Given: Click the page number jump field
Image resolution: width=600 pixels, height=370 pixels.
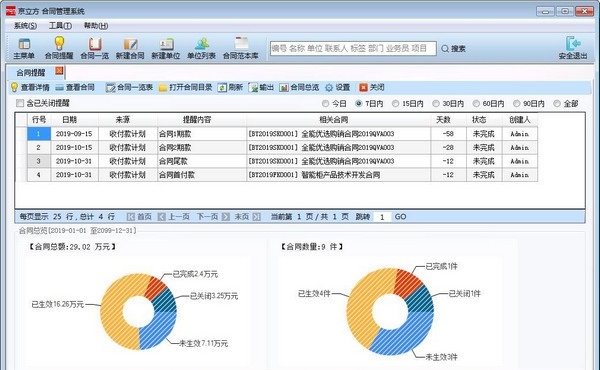Looking at the screenshot, I should pyautogui.click(x=382, y=217).
